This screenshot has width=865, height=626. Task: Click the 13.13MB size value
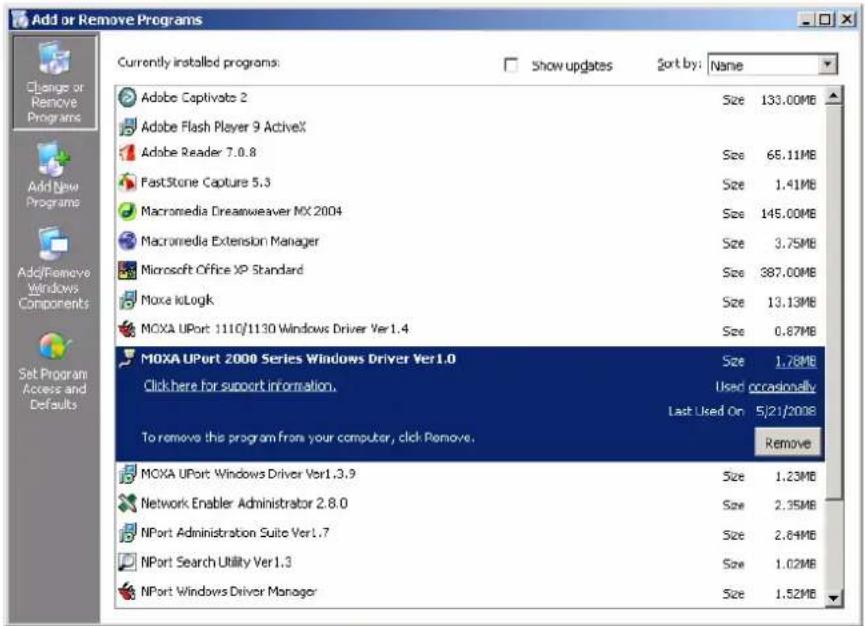(x=791, y=302)
